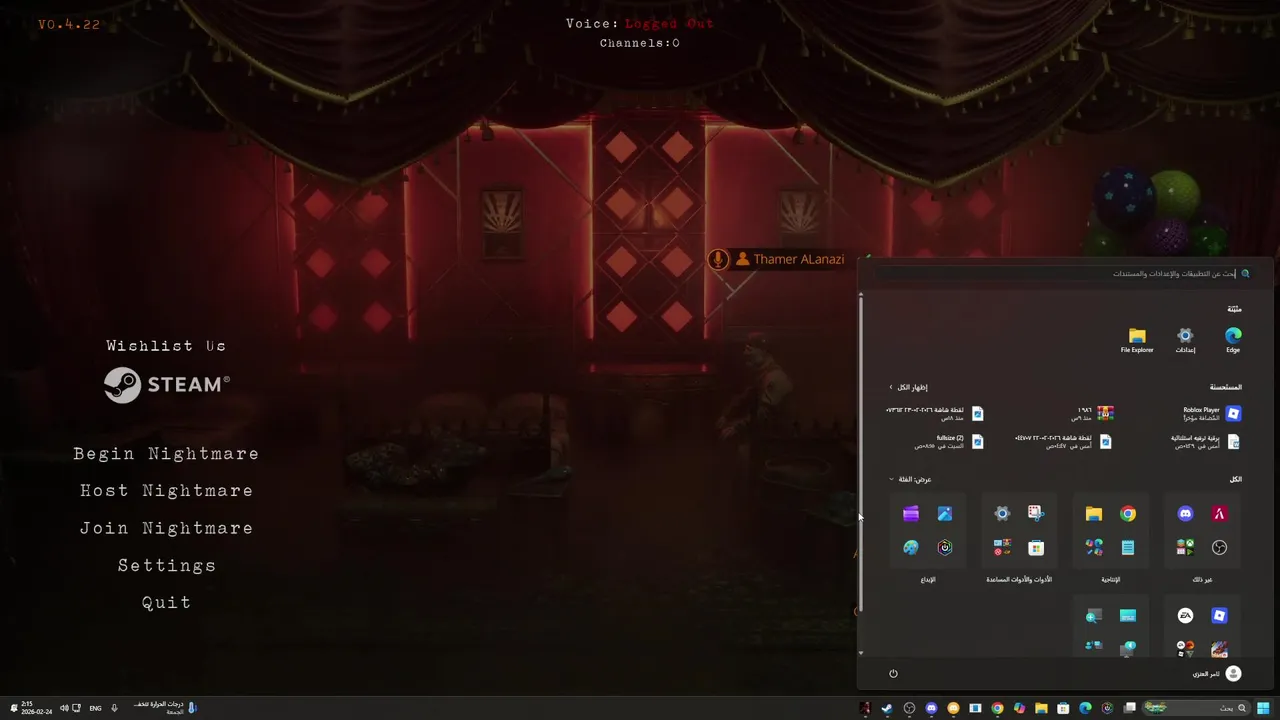The width and height of the screenshot is (1280, 720).
Task: Open Google Chrome icon in productivity folder
Action: coord(1128,514)
